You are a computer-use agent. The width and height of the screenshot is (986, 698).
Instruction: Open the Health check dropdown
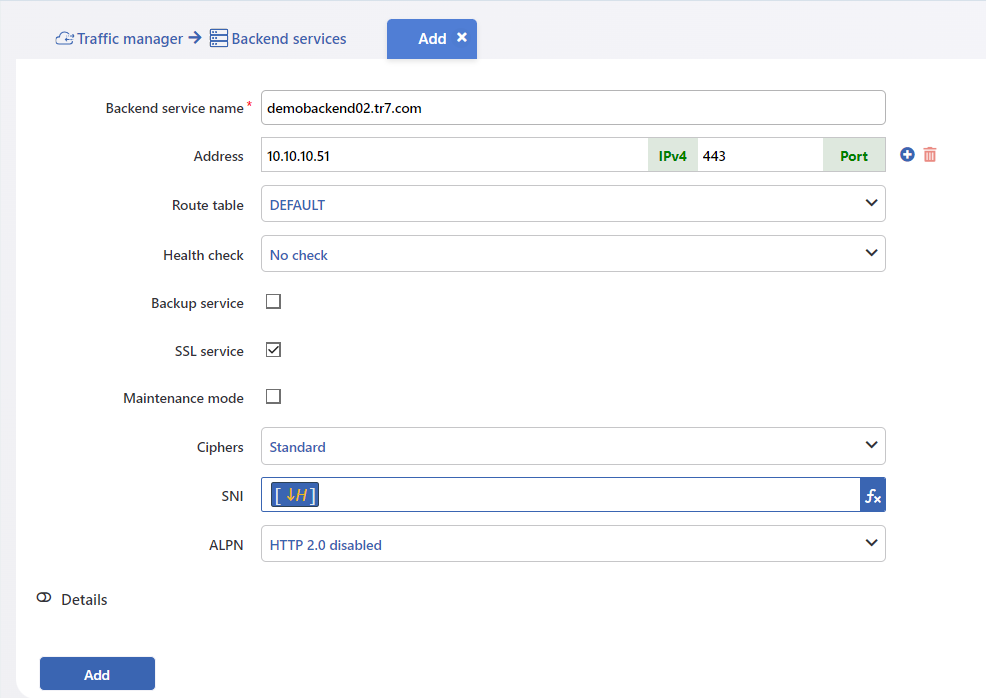[573, 254]
